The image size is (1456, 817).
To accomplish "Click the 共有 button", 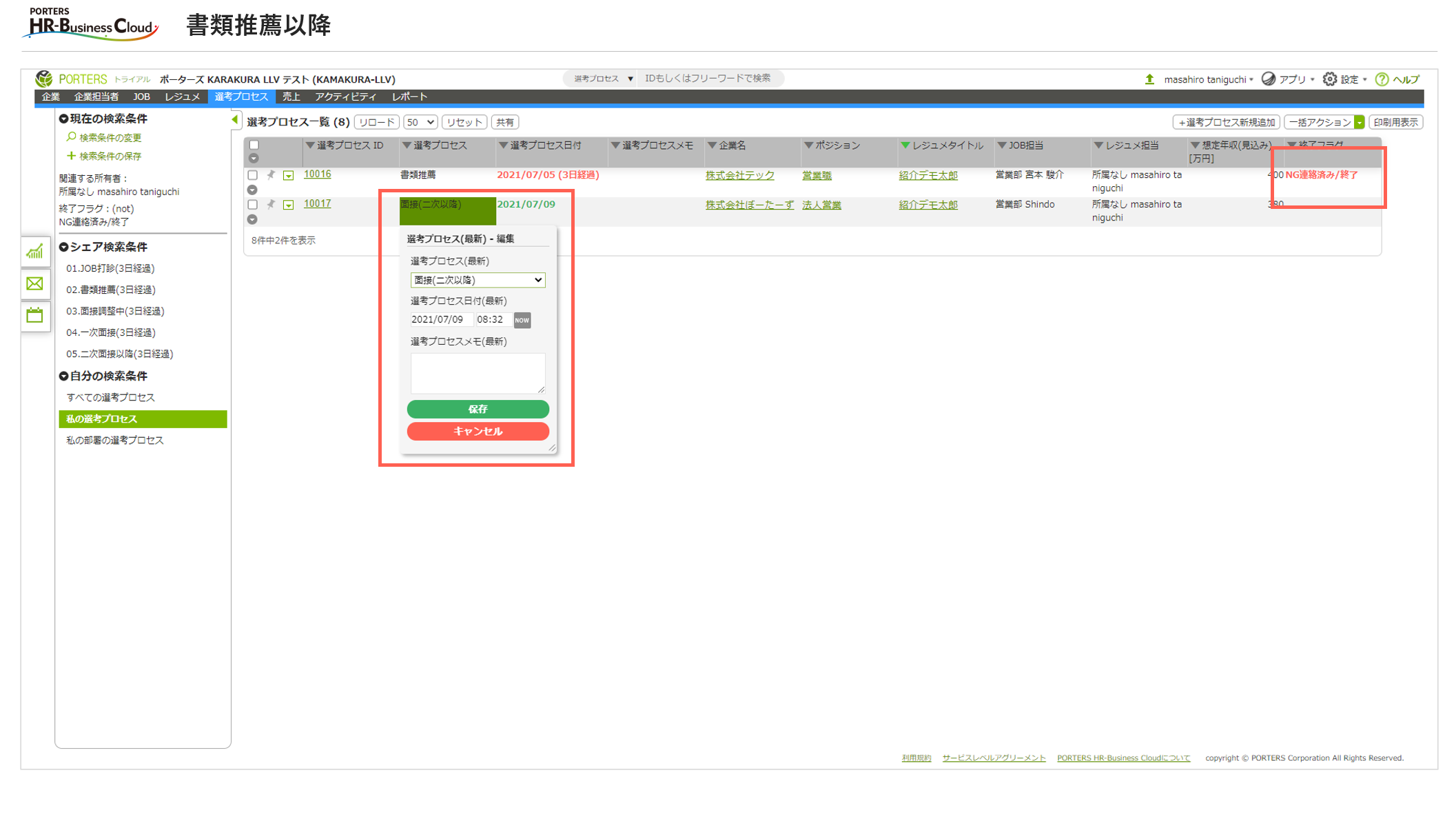I will click(x=505, y=122).
